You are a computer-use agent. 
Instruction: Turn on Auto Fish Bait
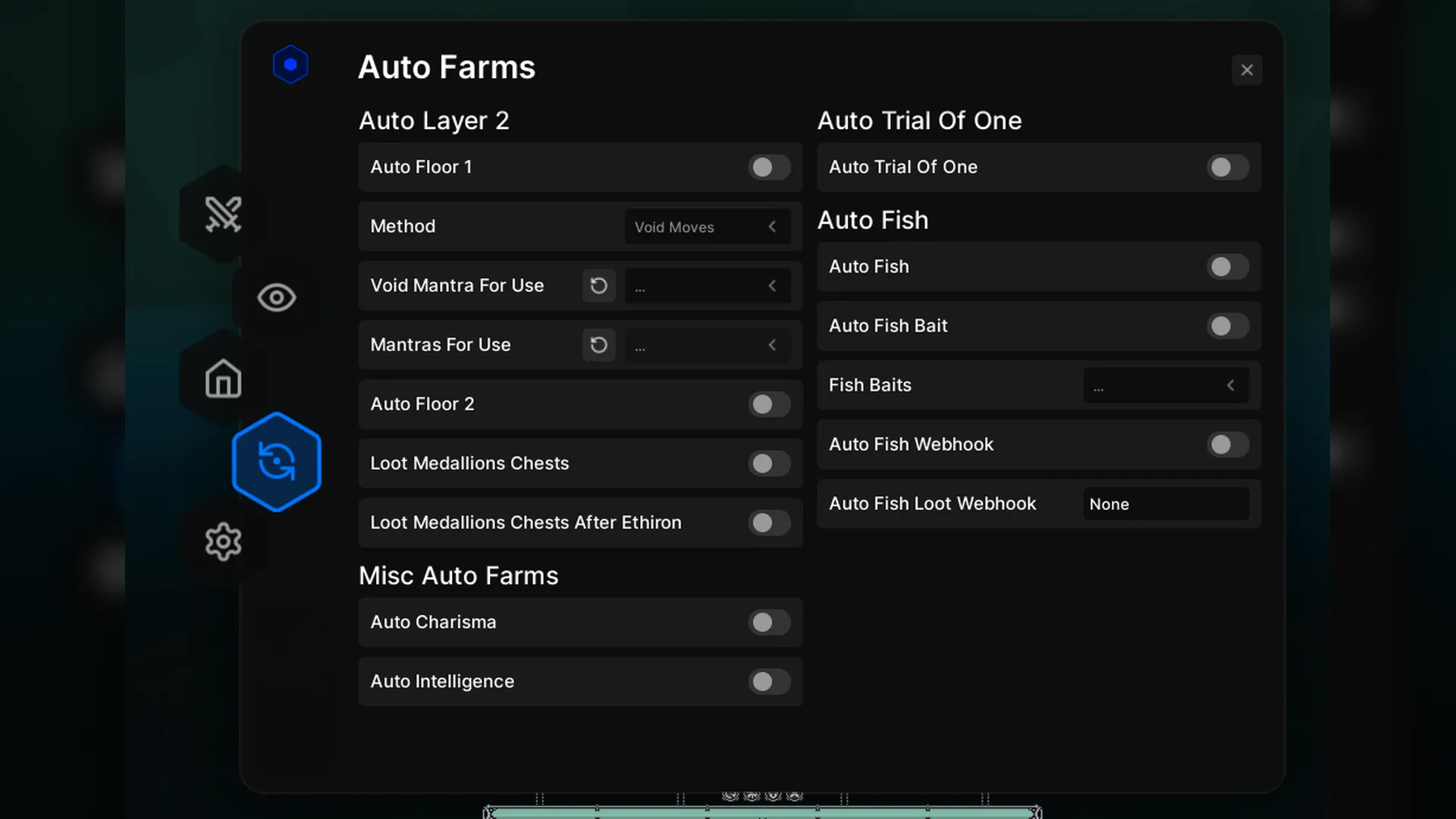point(1227,326)
